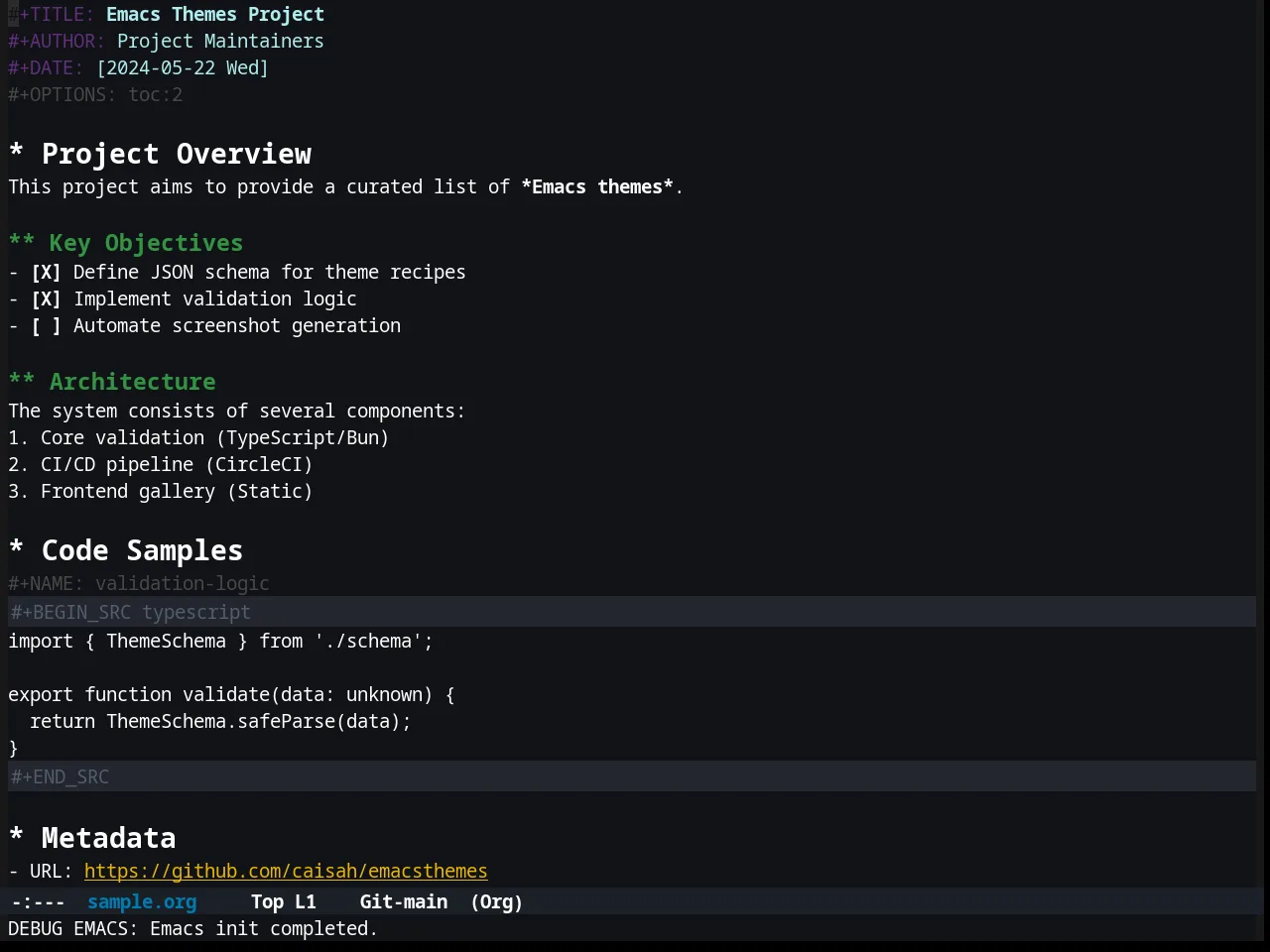
Task: Click the 'export function validate' code line
Action: point(231,694)
